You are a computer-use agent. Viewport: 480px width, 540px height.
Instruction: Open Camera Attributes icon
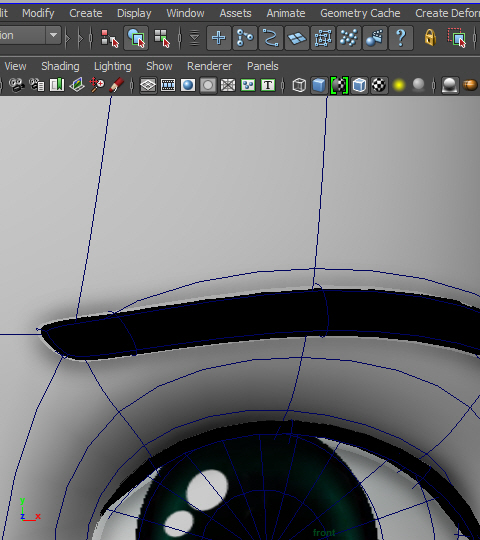pos(36,85)
